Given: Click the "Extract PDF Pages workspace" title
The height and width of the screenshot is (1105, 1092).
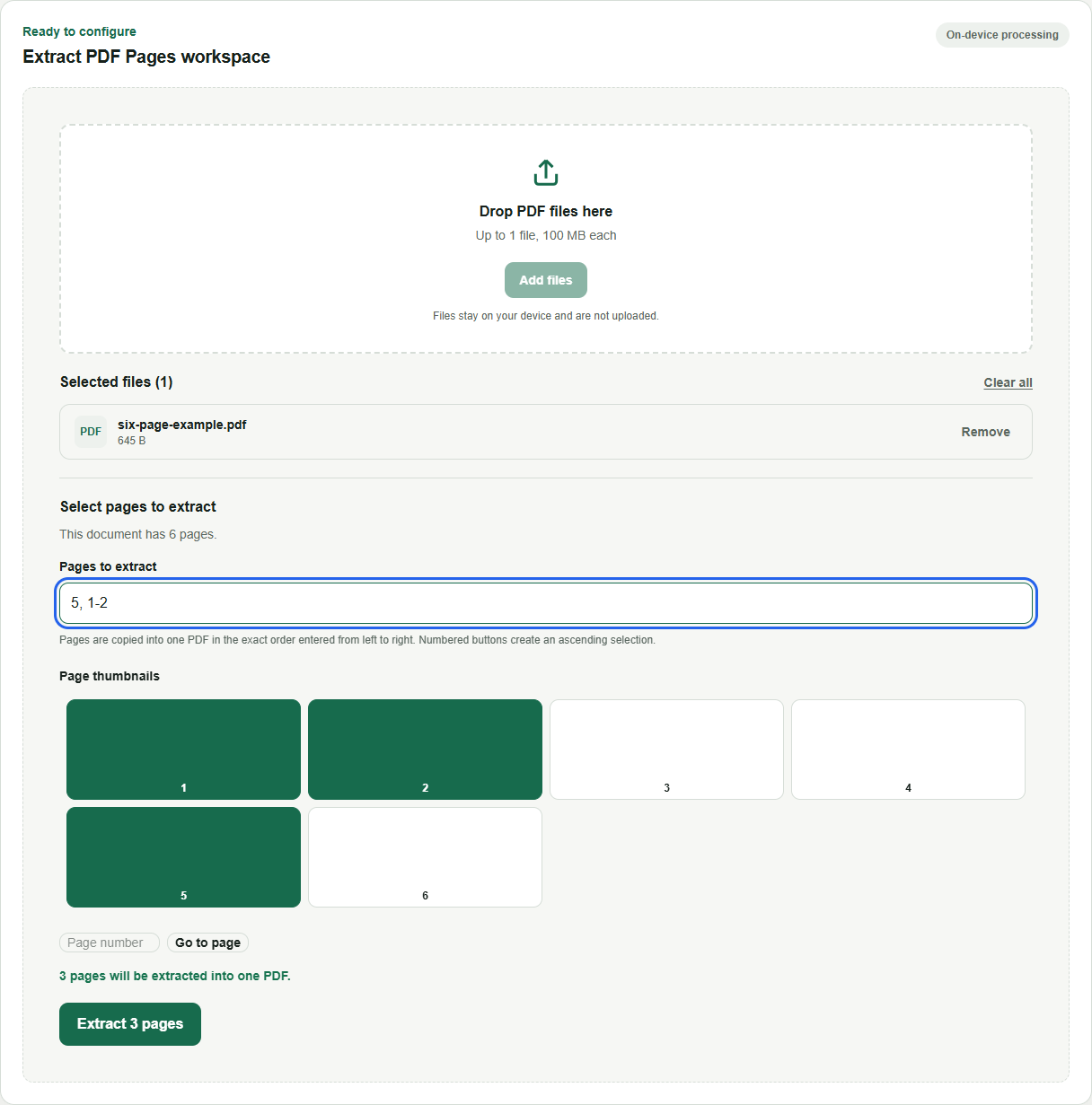Looking at the screenshot, I should pyautogui.click(x=146, y=57).
